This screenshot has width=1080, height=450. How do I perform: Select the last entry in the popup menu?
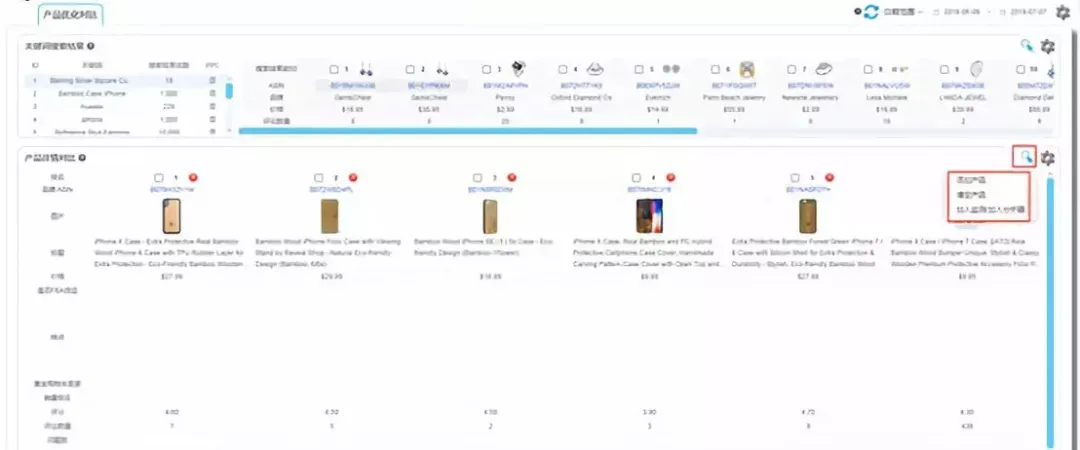click(x=989, y=209)
